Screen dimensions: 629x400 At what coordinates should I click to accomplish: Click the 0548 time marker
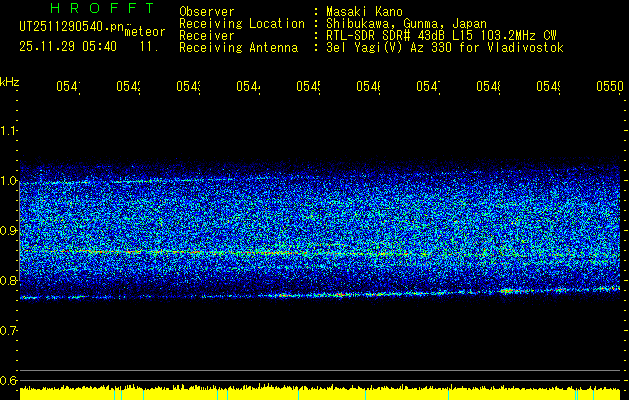click(489, 86)
